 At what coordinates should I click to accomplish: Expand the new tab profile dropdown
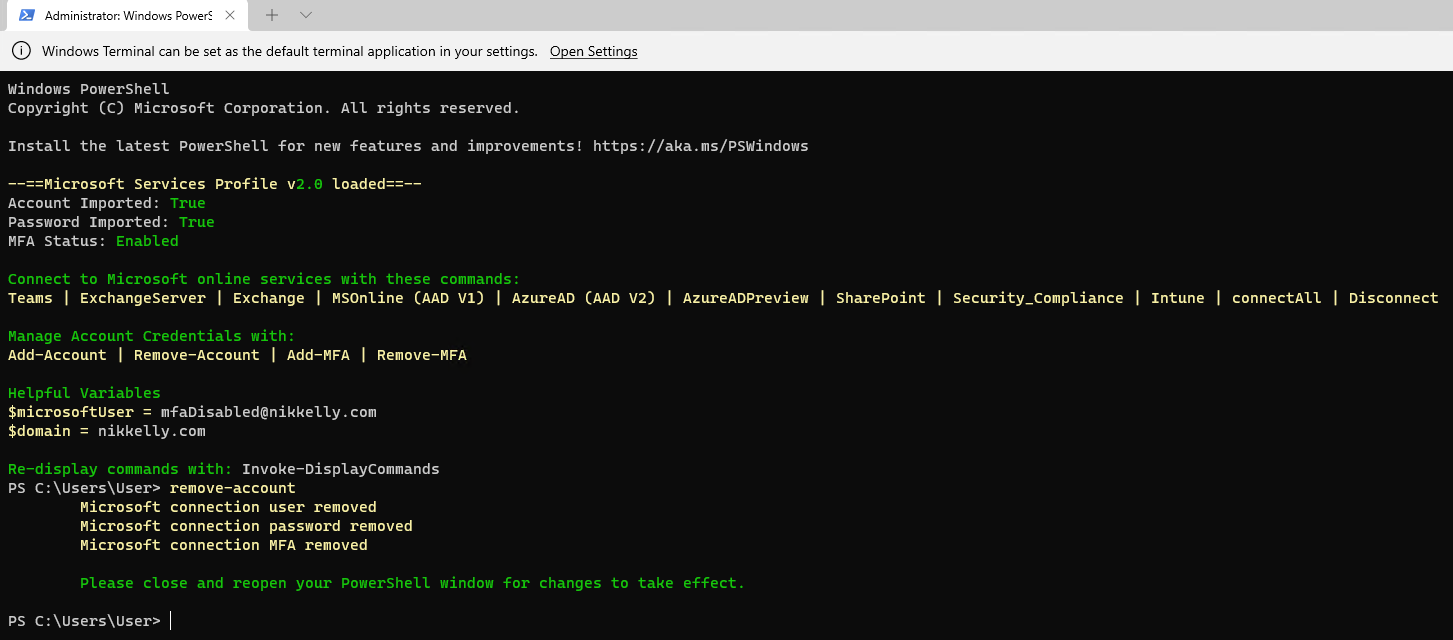coord(306,15)
